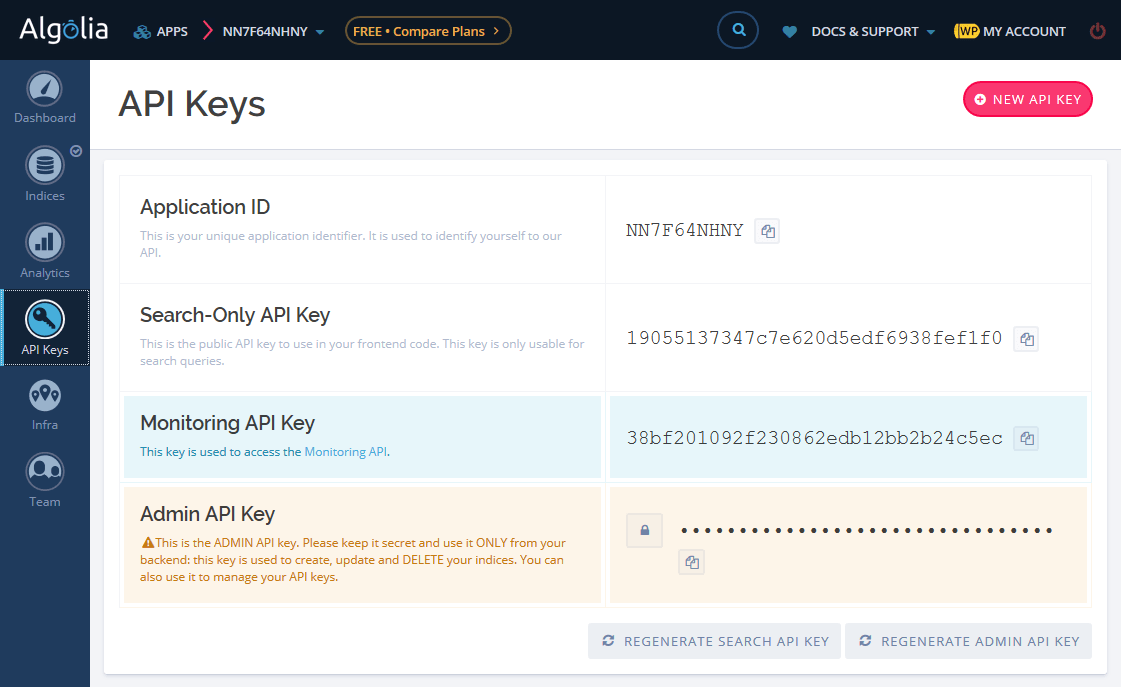This screenshot has height=687, width=1121.
Task: Select the API Keys sidebar item
Action: 46,328
